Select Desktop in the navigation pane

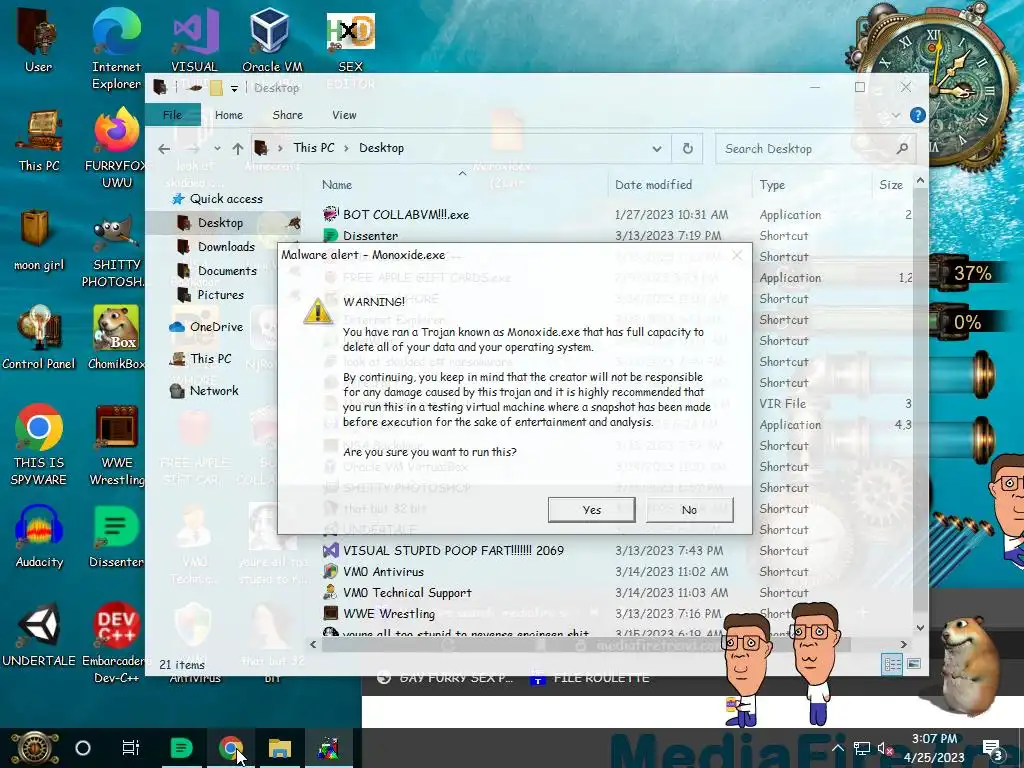click(220, 223)
